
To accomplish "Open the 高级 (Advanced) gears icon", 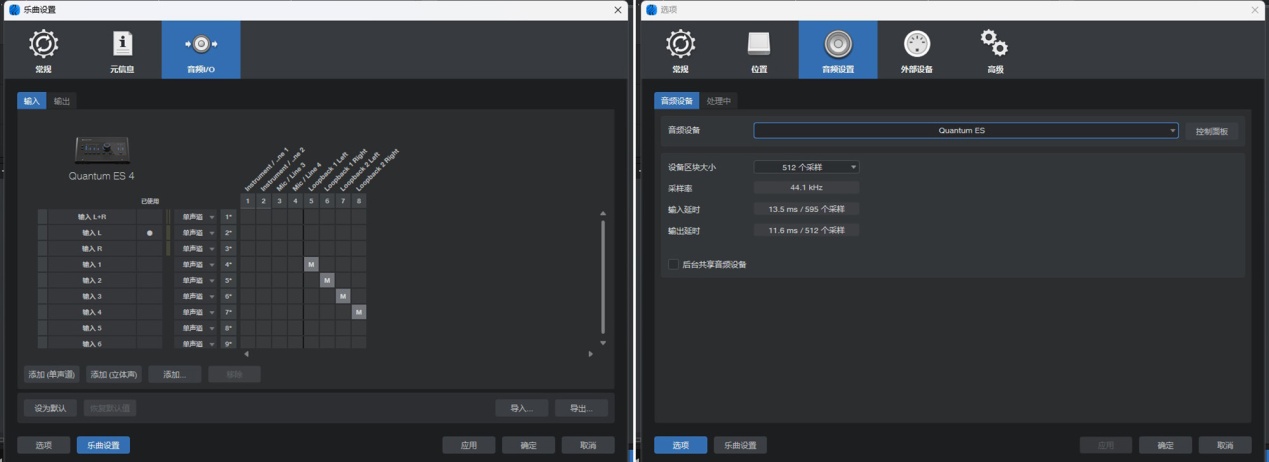I will pyautogui.click(x=994, y=44).
